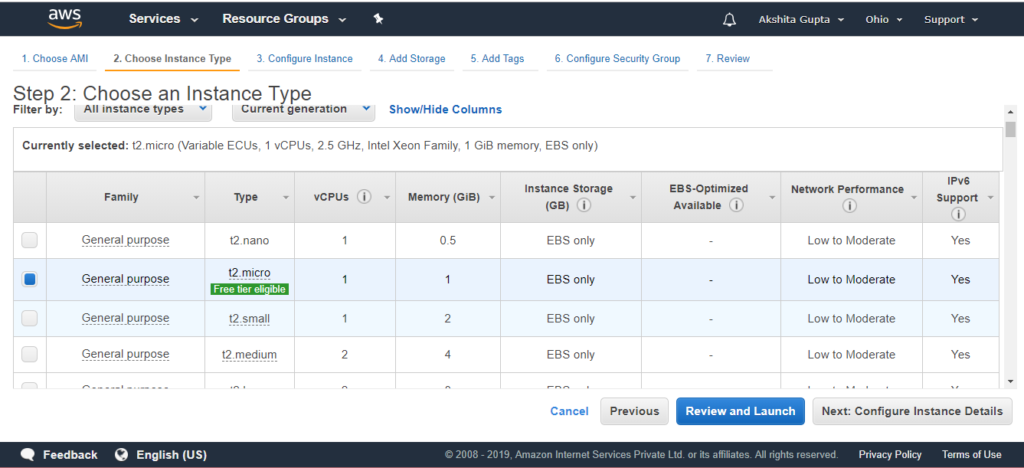The image size is (1024, 468).
Task: Open the Services dropdown
Action: point(163,19)
